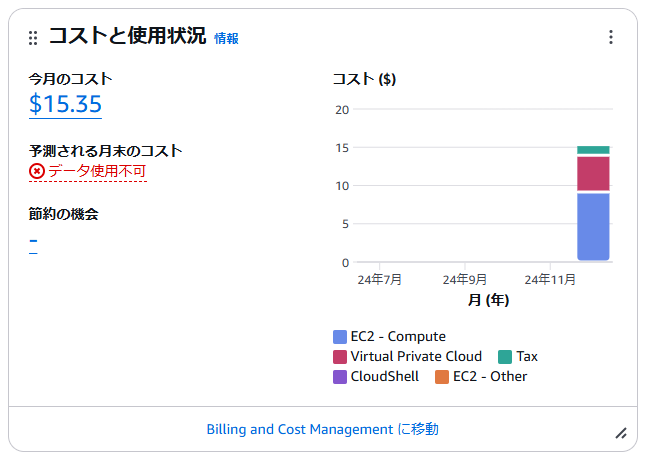This screenshot has height=461, width=654.
Task: Click the red error icon by データ使用不可
Action: pos(37,171)
